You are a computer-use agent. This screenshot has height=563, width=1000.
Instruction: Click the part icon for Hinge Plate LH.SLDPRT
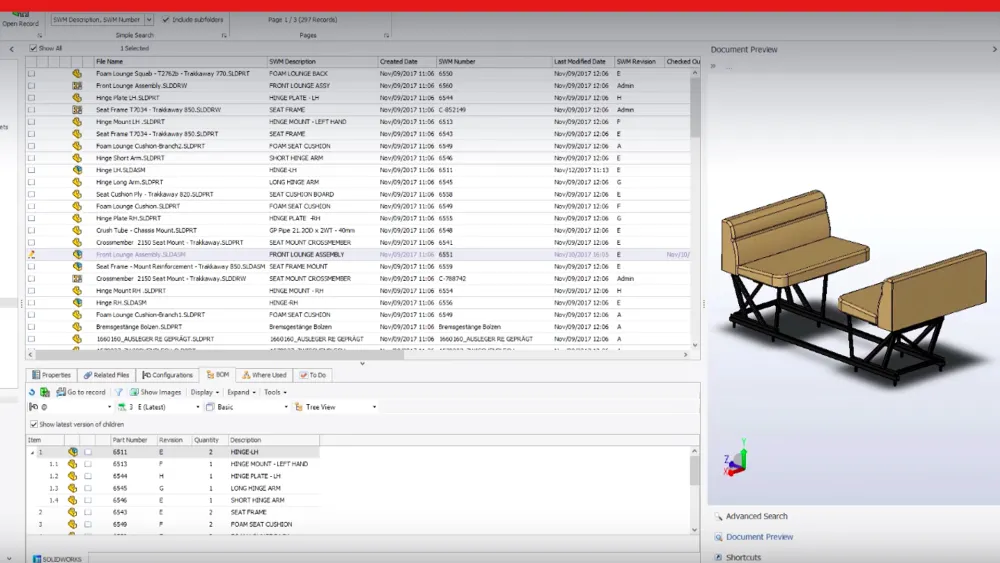[77, 98]
